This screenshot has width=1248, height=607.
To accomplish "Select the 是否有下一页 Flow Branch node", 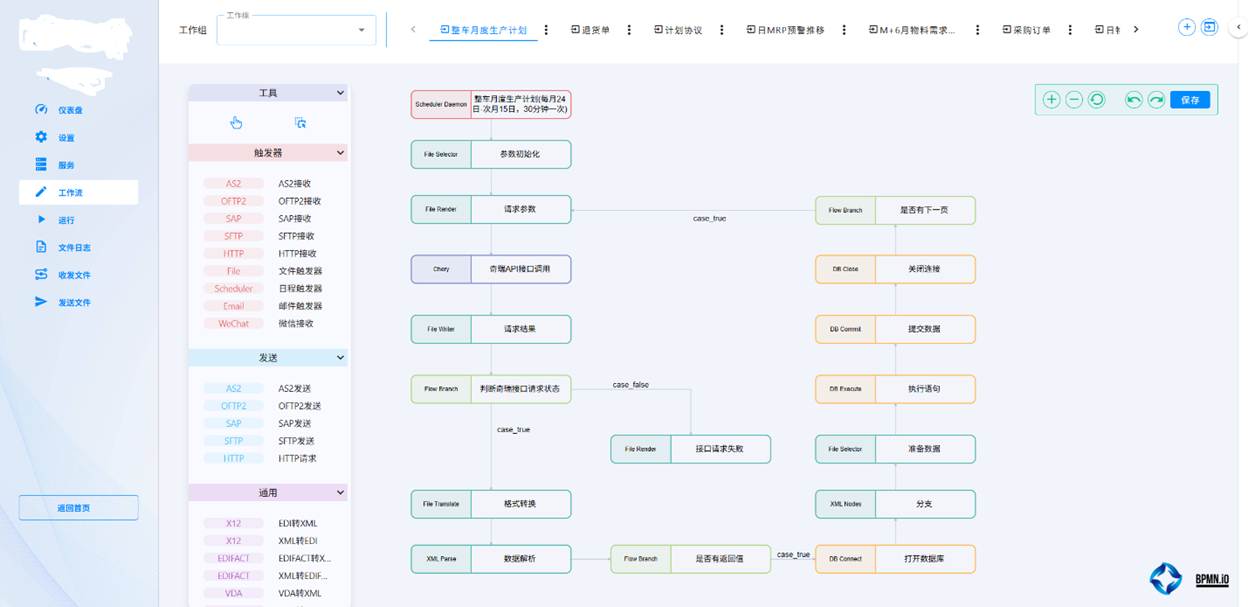I will tap(895, 210).
